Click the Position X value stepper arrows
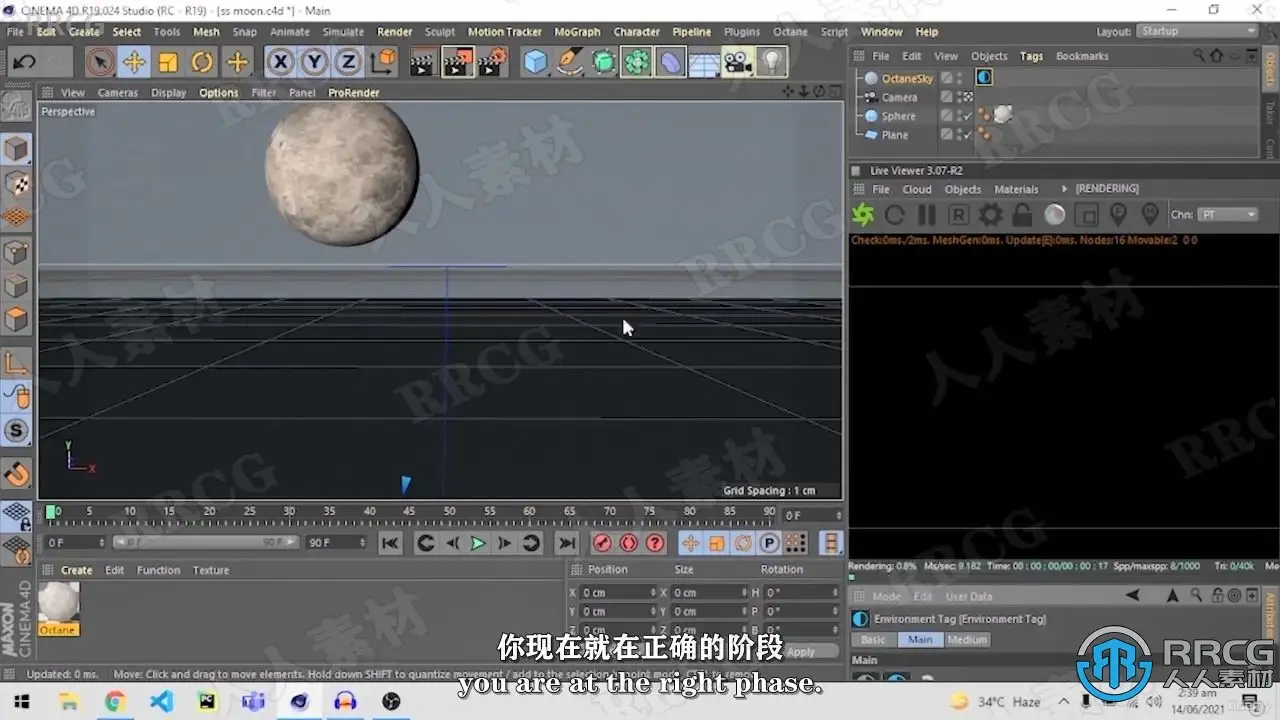 [x=653, y=592]
